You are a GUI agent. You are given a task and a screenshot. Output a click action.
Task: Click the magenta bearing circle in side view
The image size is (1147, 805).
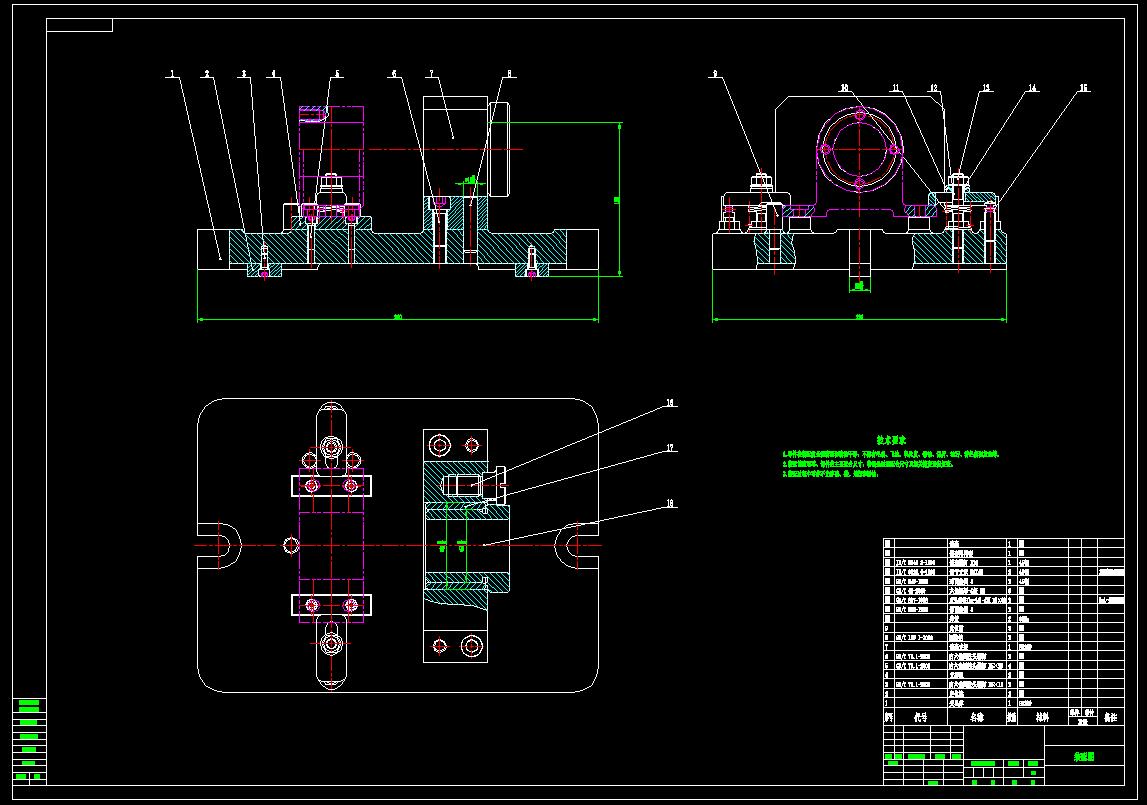(x=860, y=149)
